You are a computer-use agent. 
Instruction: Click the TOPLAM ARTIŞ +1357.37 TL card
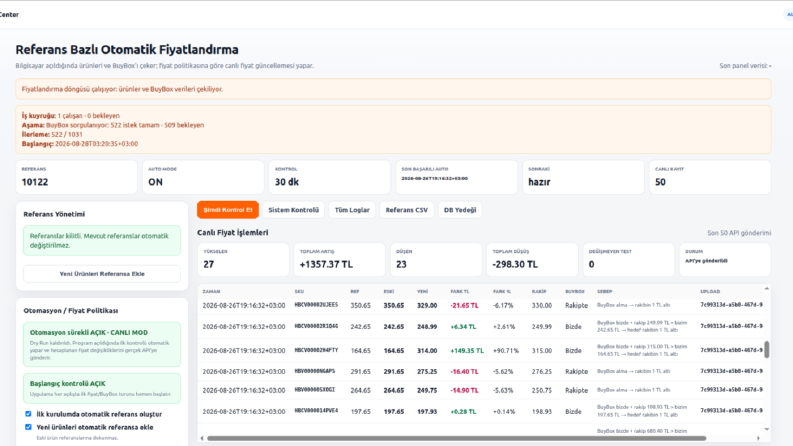pyautogui.click(x=339, y=259)
